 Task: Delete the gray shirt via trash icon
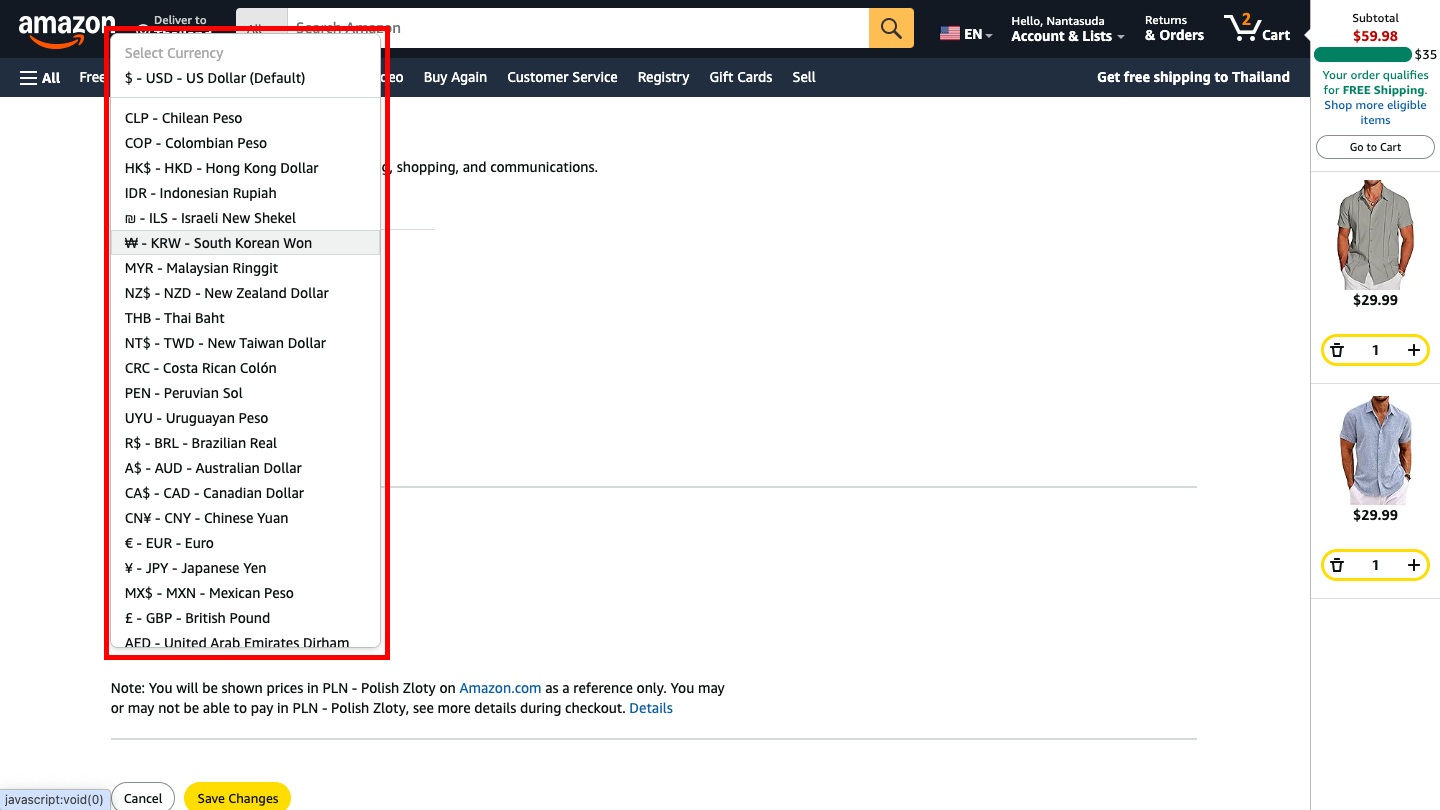1337,350
